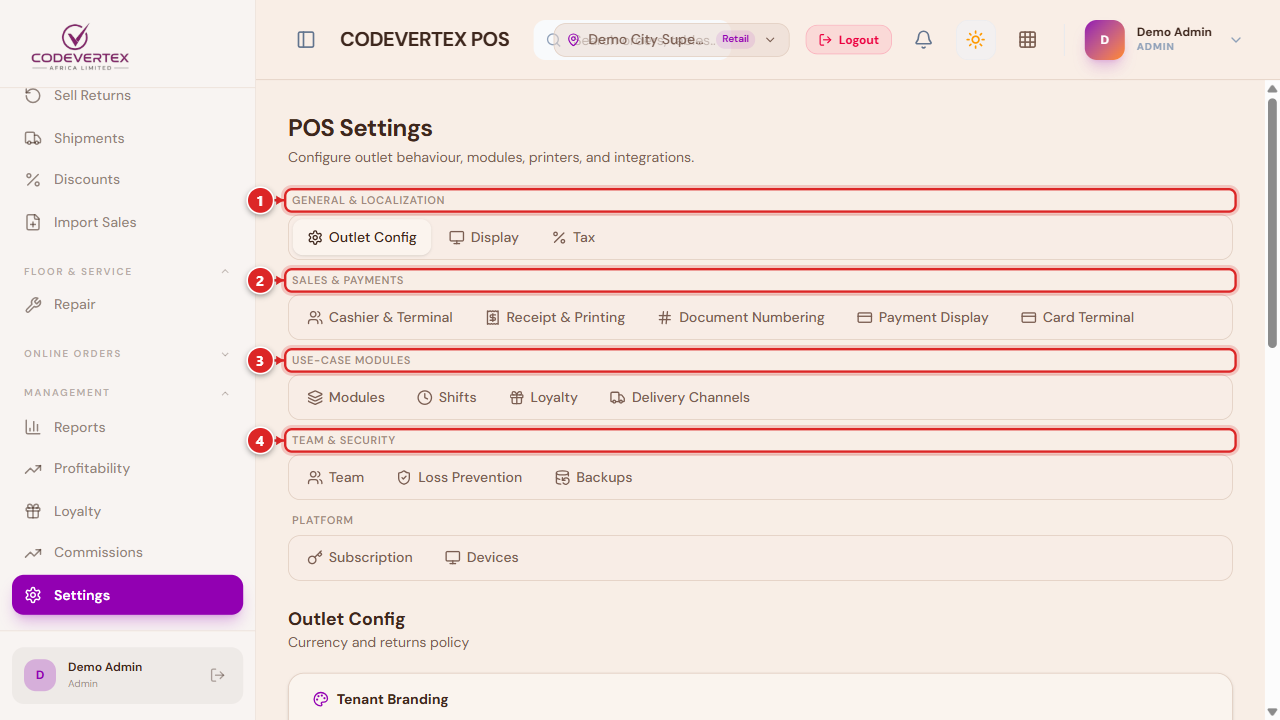Select the Delivery Channels tab
This screenshot has width=1280, height=720.
[680, 398]
